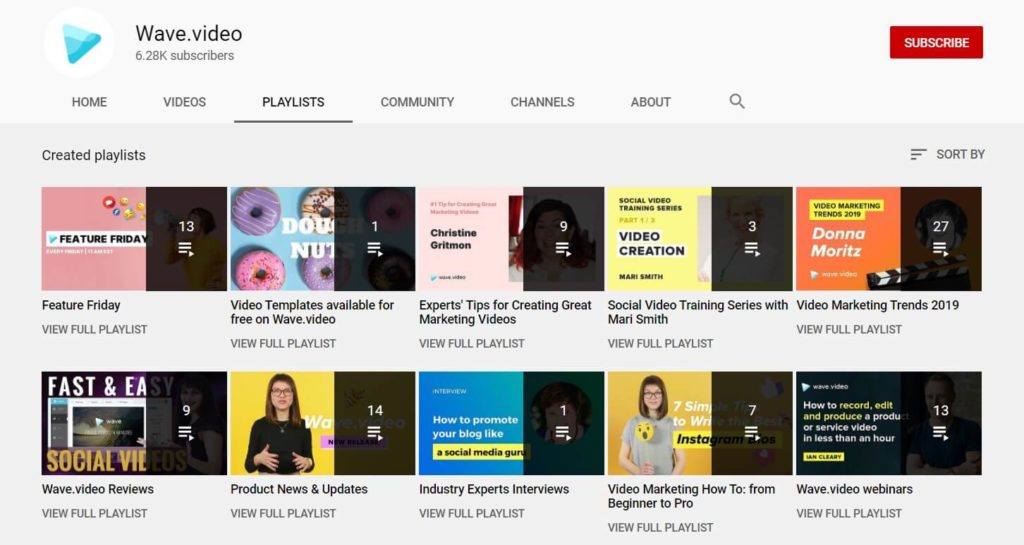Image resolution: width=1024 pixels, height=545 pixels.
Task: Open the Community tab
Action: pos(417,102)
